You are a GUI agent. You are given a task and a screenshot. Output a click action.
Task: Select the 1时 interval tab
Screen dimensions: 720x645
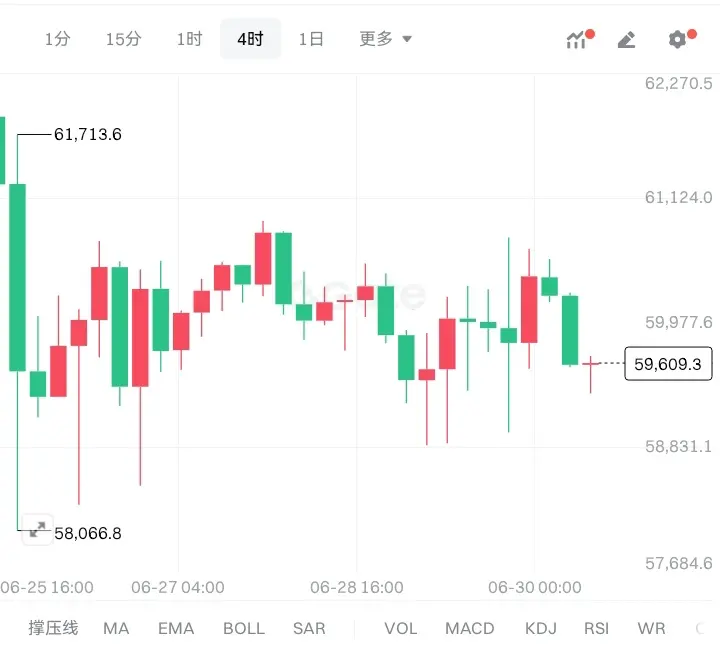tap(189, 39)
